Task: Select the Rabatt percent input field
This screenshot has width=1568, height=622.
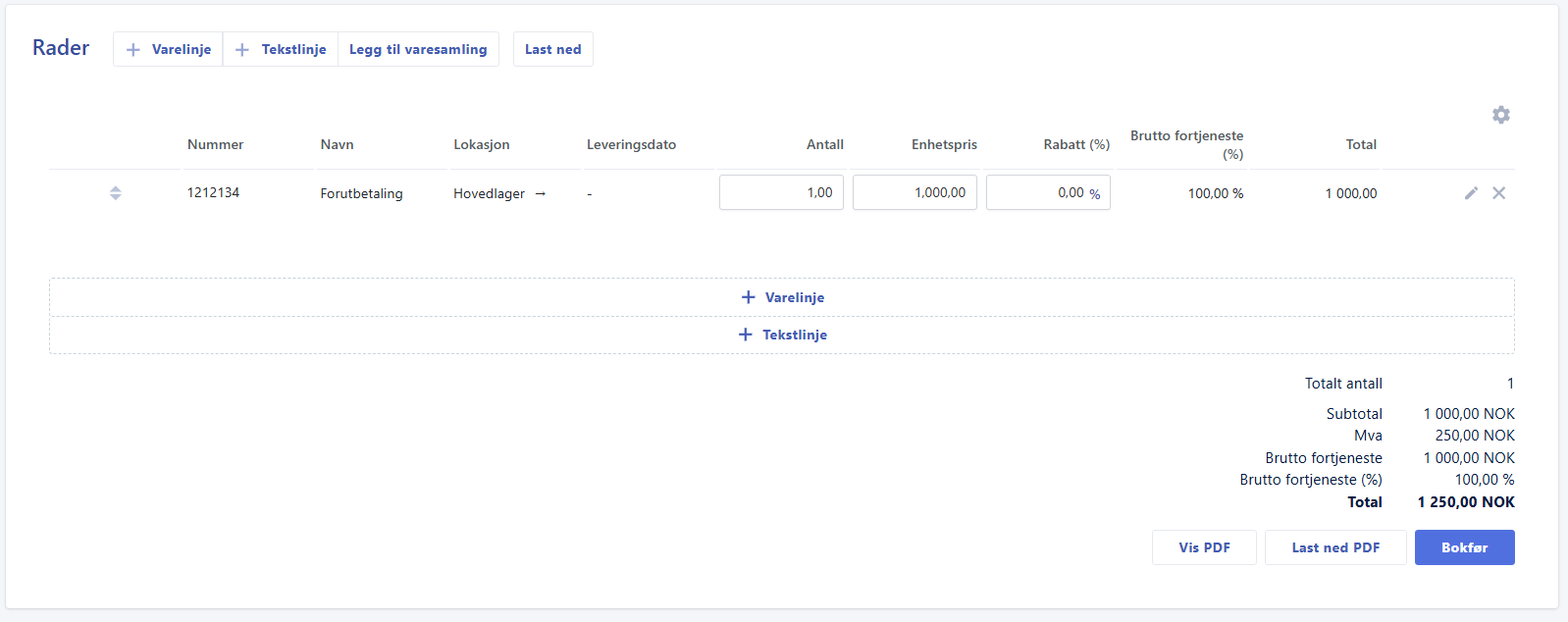Action: click(x=1040, y=193)
